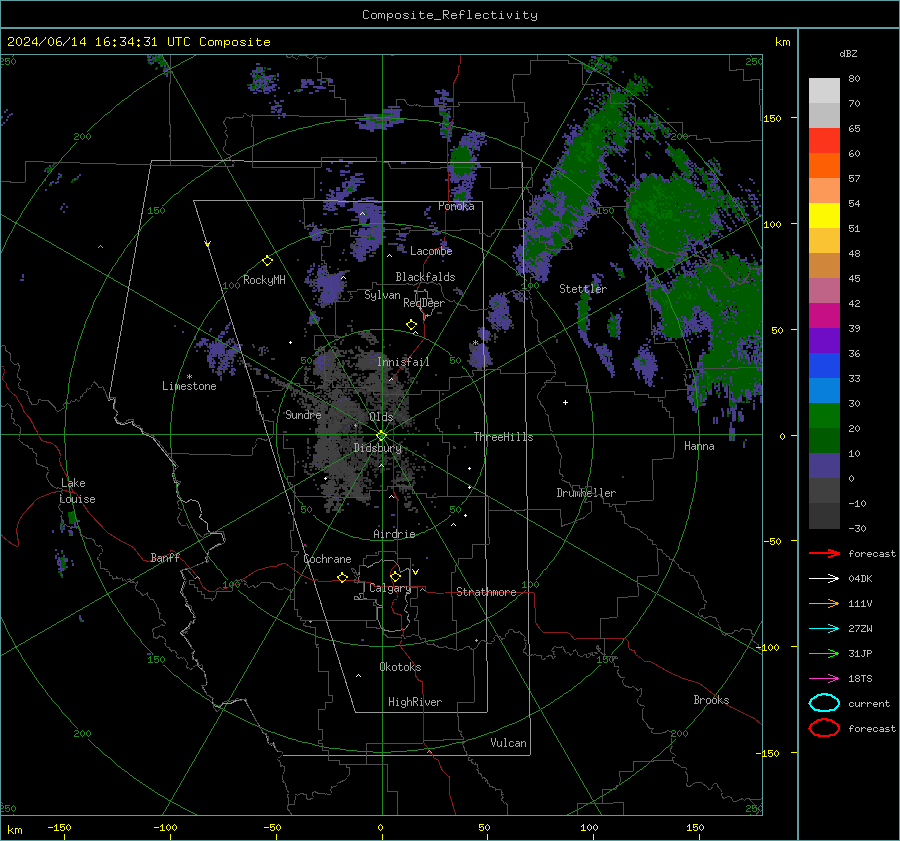The width and height of the screenshot is (900, 841).
Task: Click the Didsbury city label
Action: pos(377,448)
